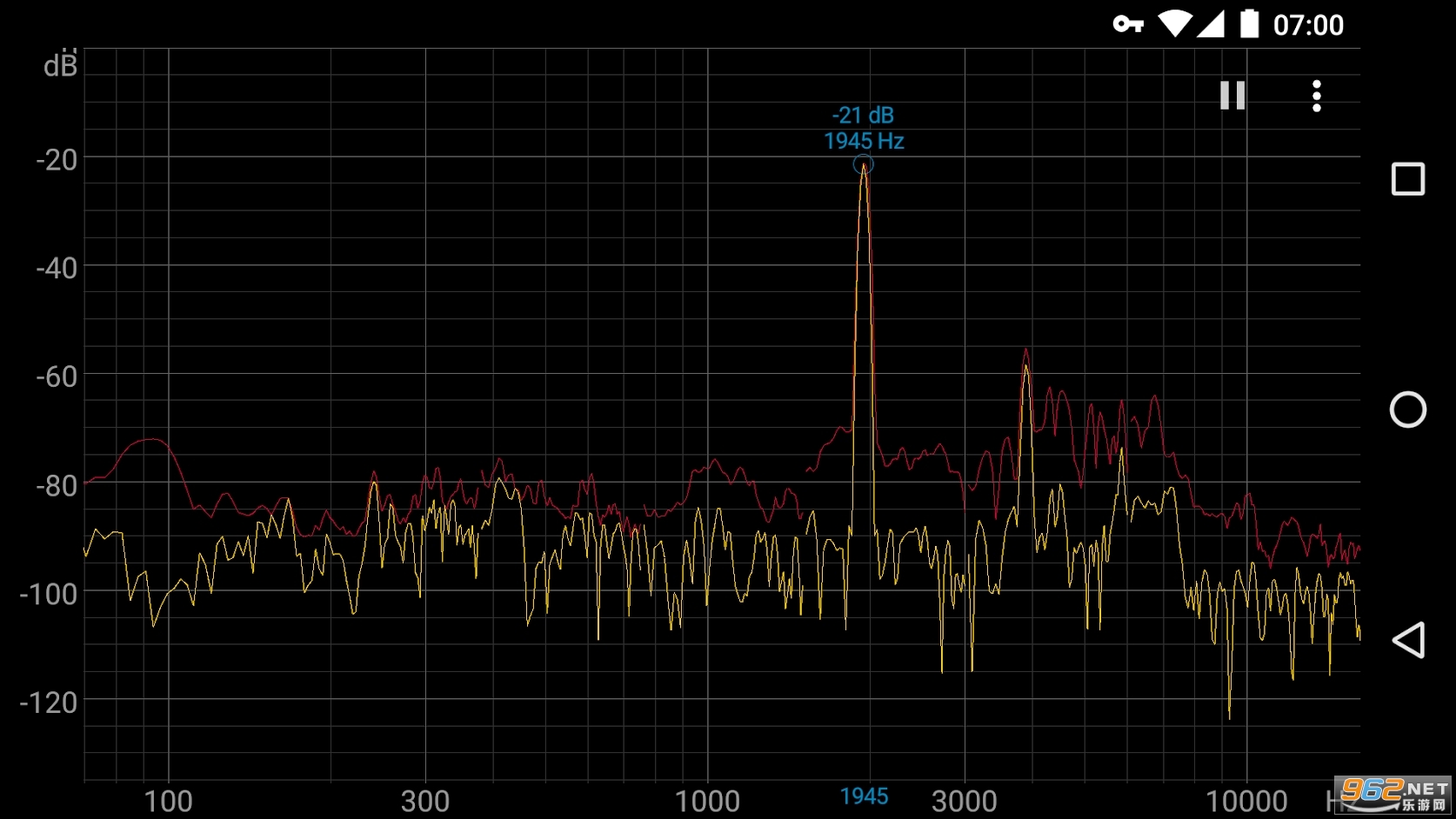Tap the -120 level axis label
1456x819 pixels.
49,702
